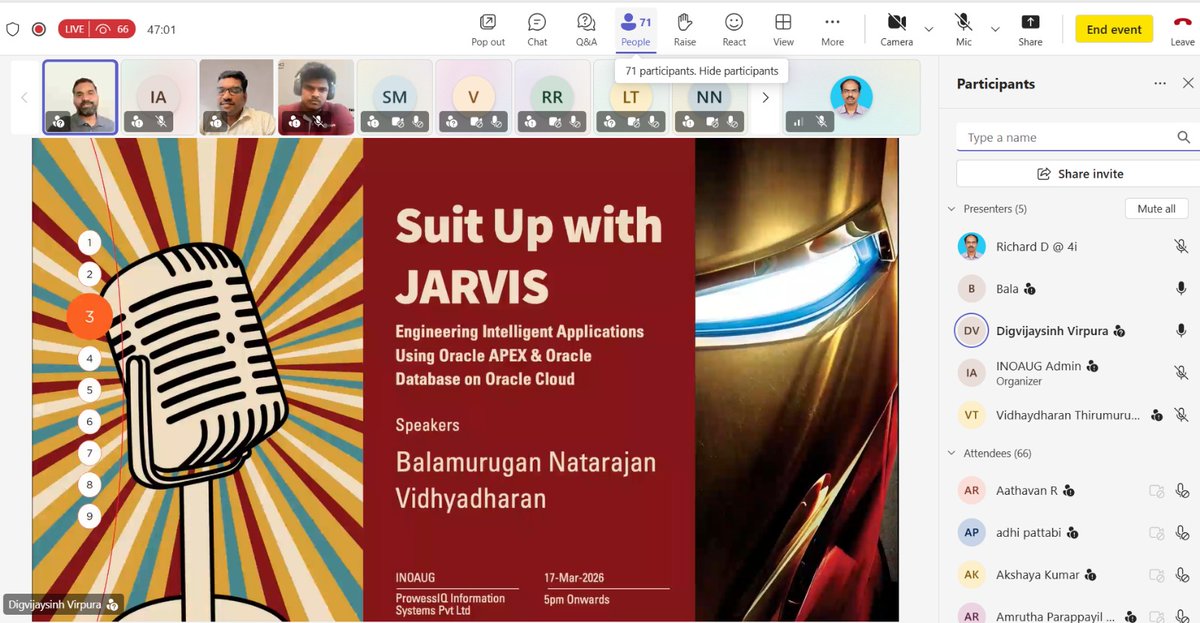Screen dimensions: 1200x623
Task: Open the Pop out option
Action: click(x=488, y=29)
